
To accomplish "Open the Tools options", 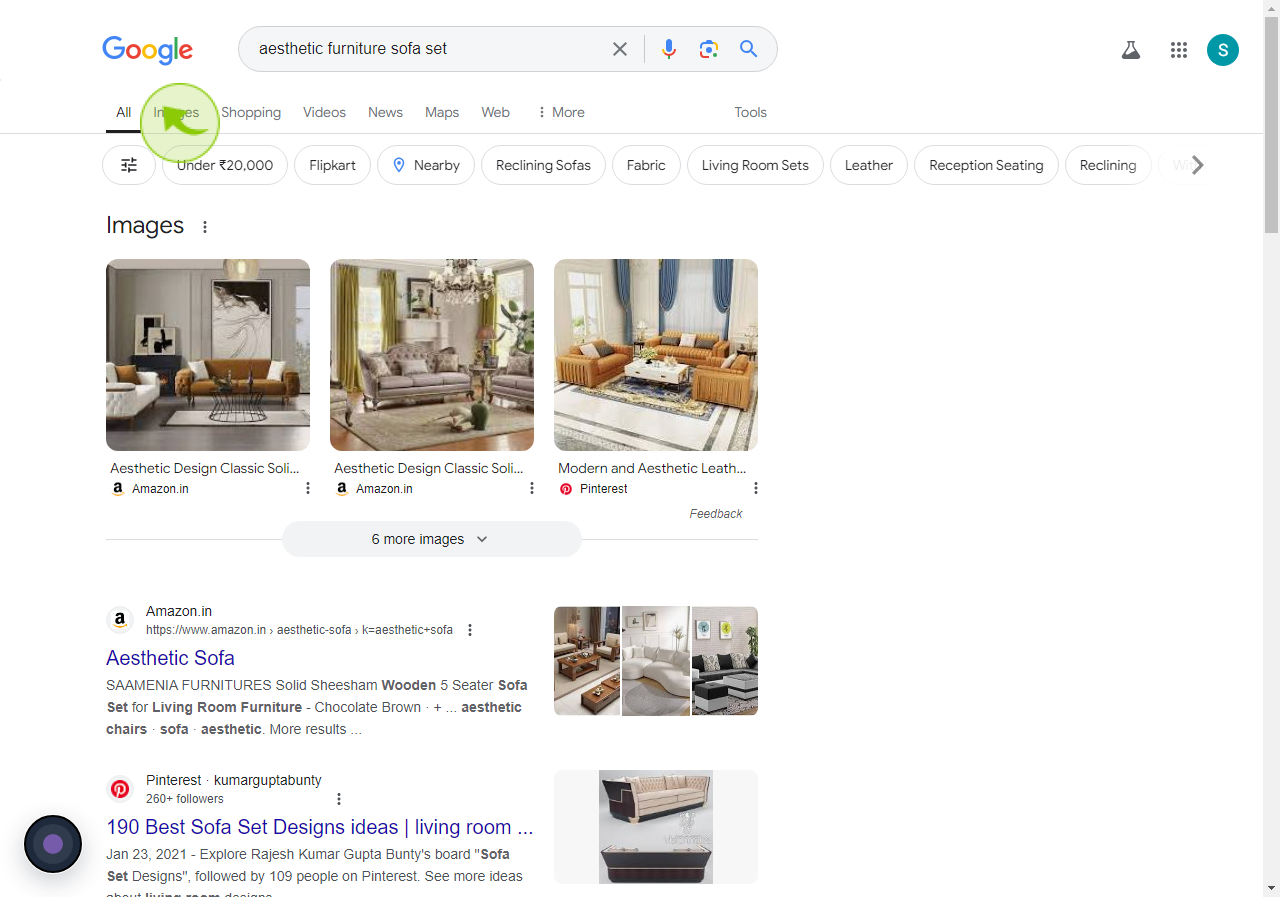I will [x=750, y=112].
